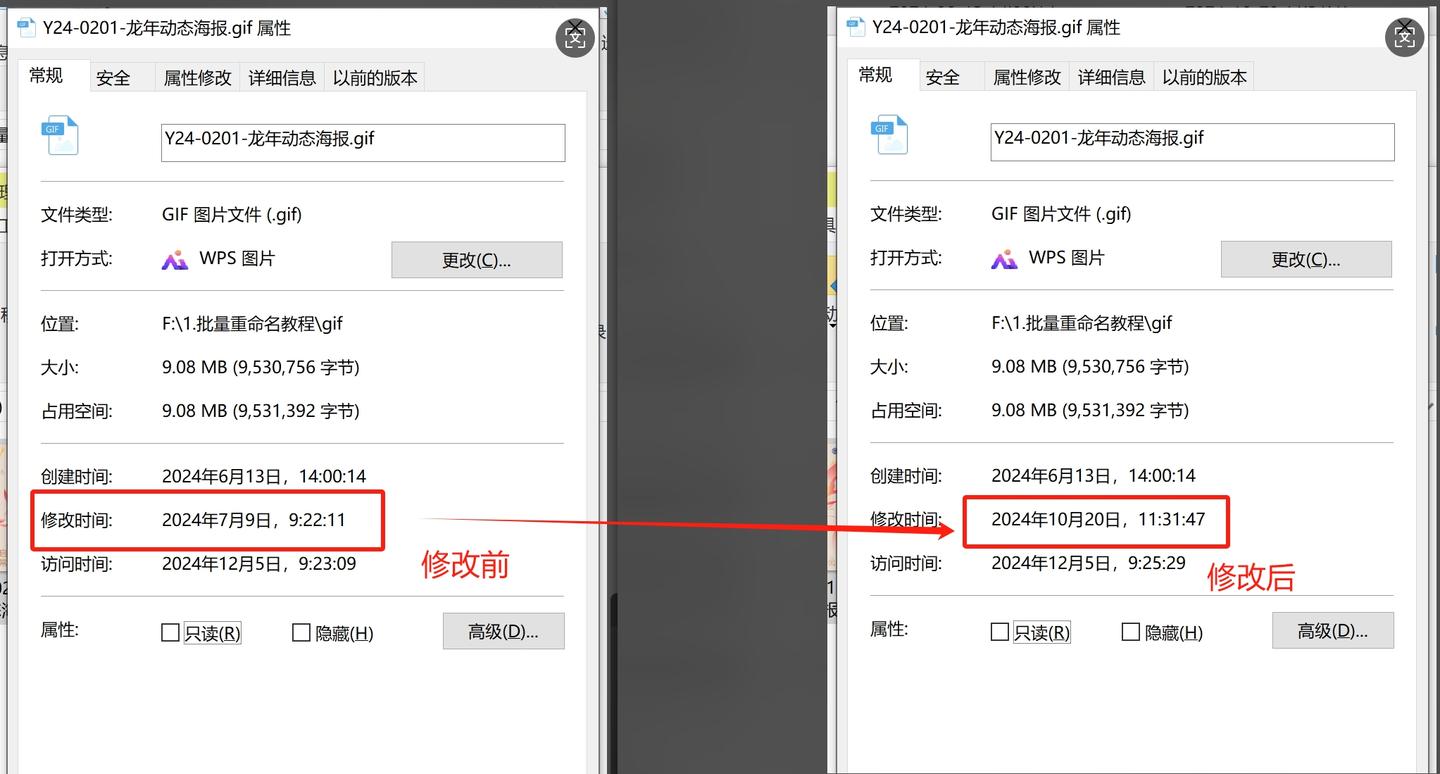The height and width of the screenshot is (774, 1440).
Task: Tick the 隐藏(H) checkbox in left dialog
Action: (301, 632)
